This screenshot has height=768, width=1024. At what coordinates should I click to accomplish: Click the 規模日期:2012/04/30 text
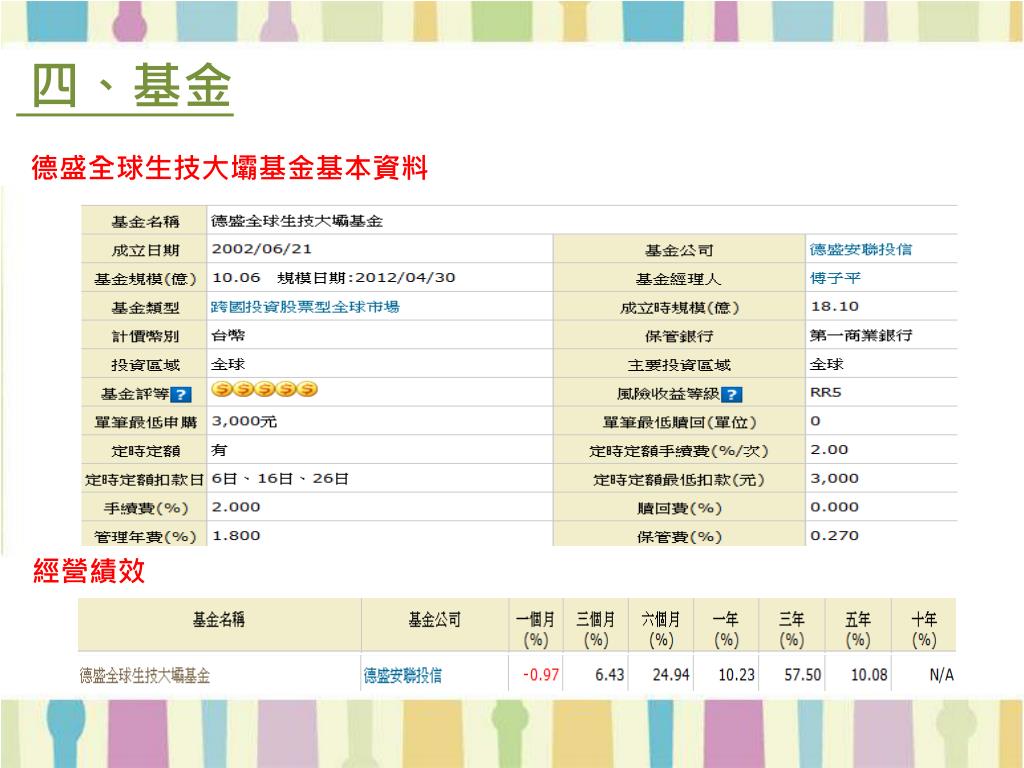click(x=366, y=278)
